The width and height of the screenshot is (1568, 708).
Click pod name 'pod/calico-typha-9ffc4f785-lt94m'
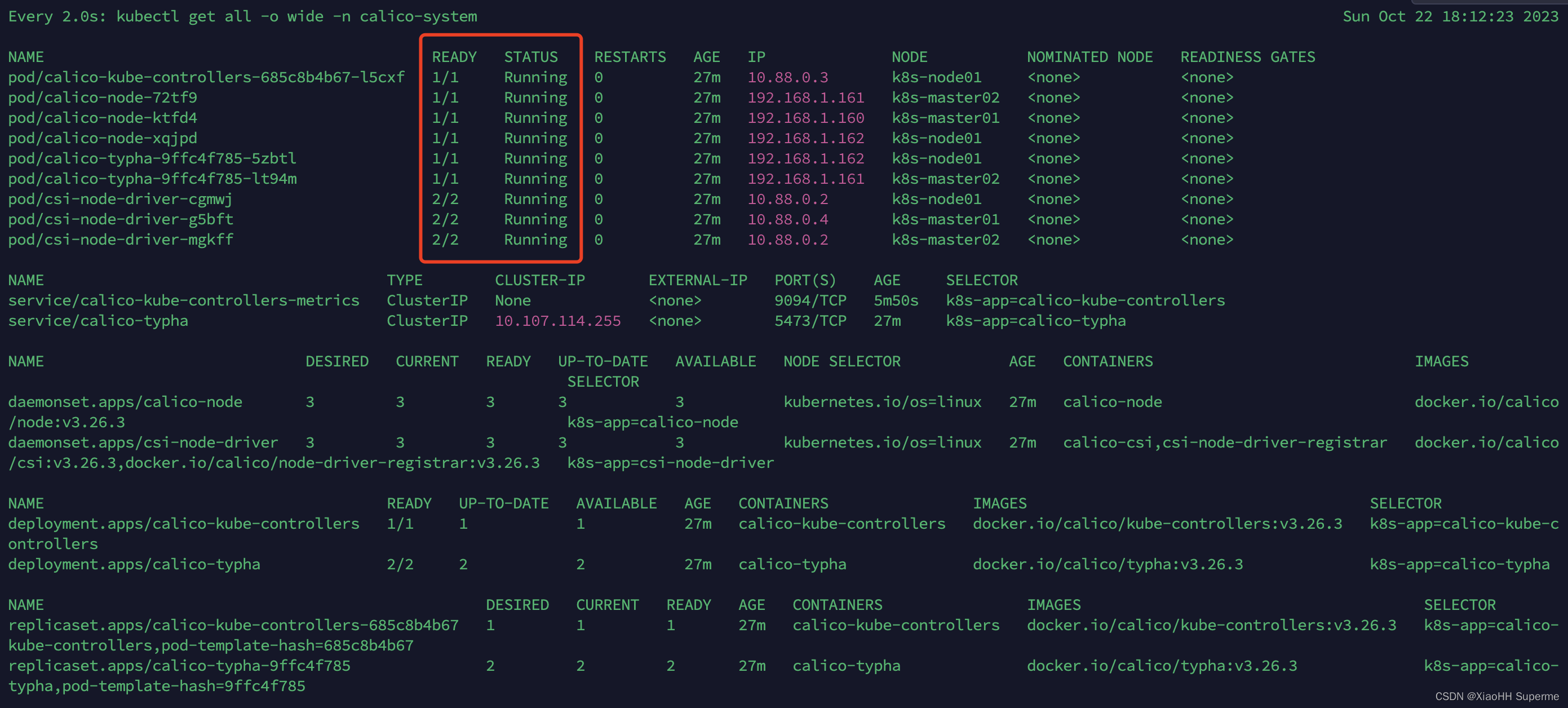coord(152,178)
